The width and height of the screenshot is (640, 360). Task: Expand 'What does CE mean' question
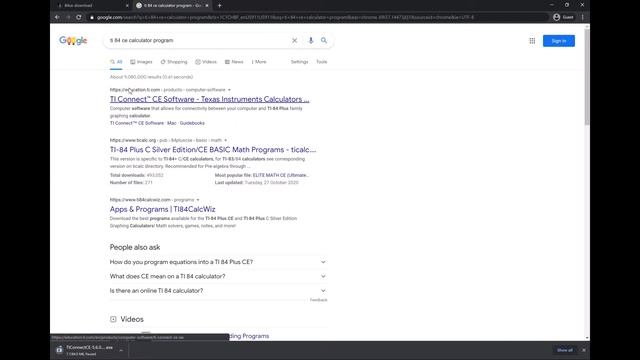(218, 276)
